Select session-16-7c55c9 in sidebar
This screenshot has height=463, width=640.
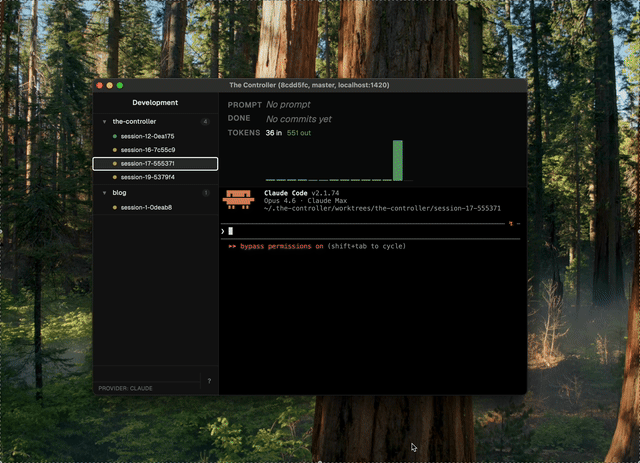(155, 150)
